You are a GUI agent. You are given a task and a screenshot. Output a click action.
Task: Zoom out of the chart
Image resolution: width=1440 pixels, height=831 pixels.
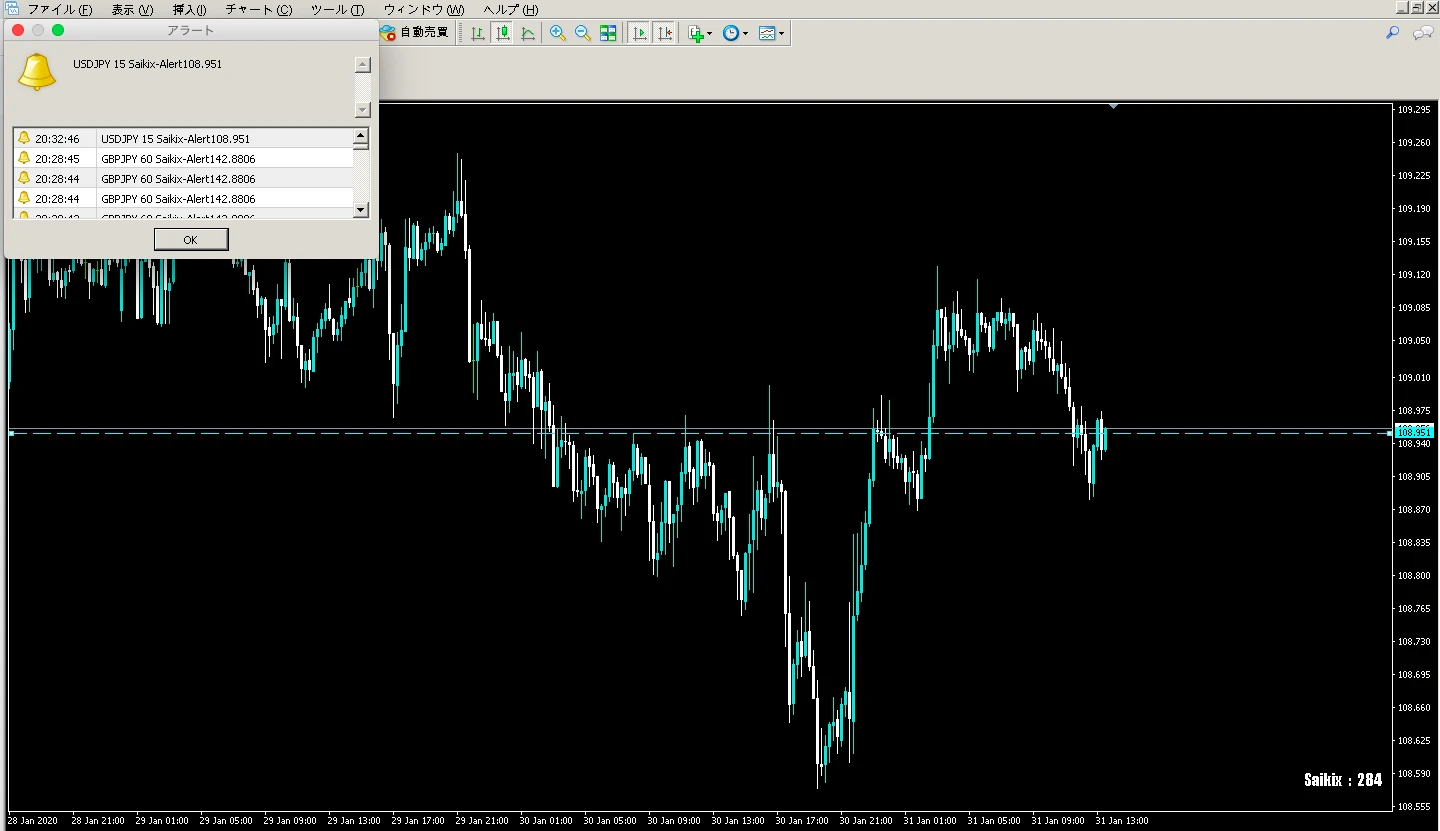coord(582,33)
